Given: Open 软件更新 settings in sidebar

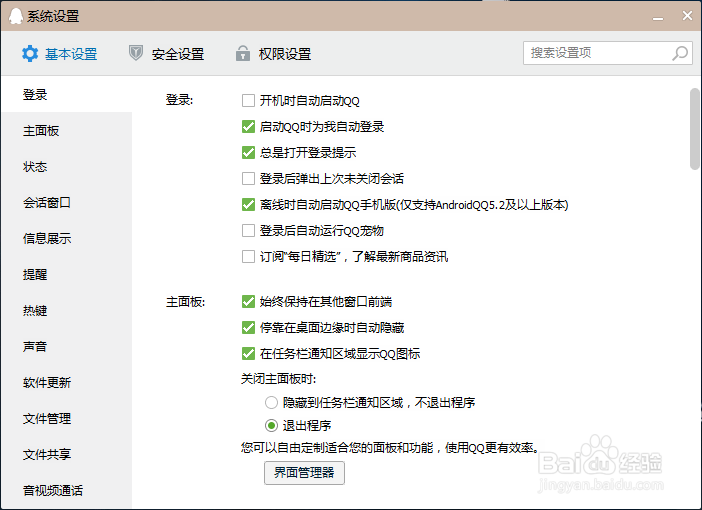Looking at the screenshot, I should [67, 382].
